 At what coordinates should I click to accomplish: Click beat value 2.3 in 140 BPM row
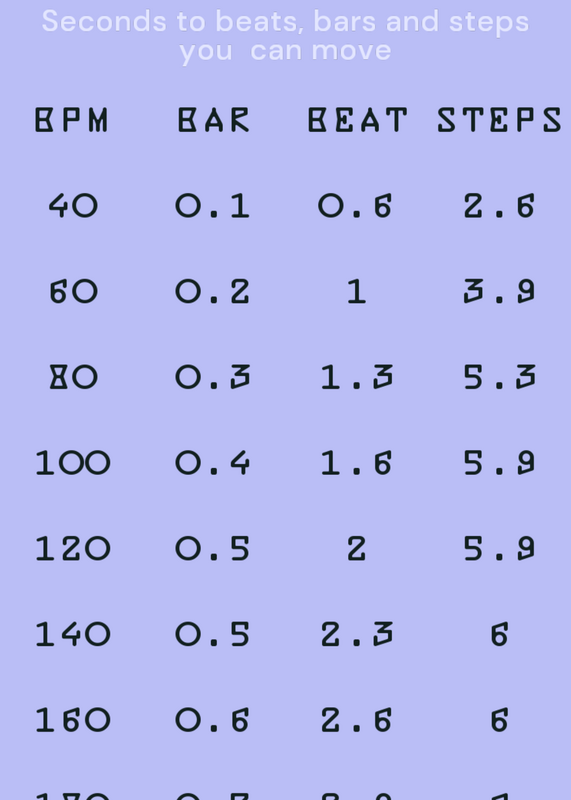pyautogui.click(x=357, y=635)
